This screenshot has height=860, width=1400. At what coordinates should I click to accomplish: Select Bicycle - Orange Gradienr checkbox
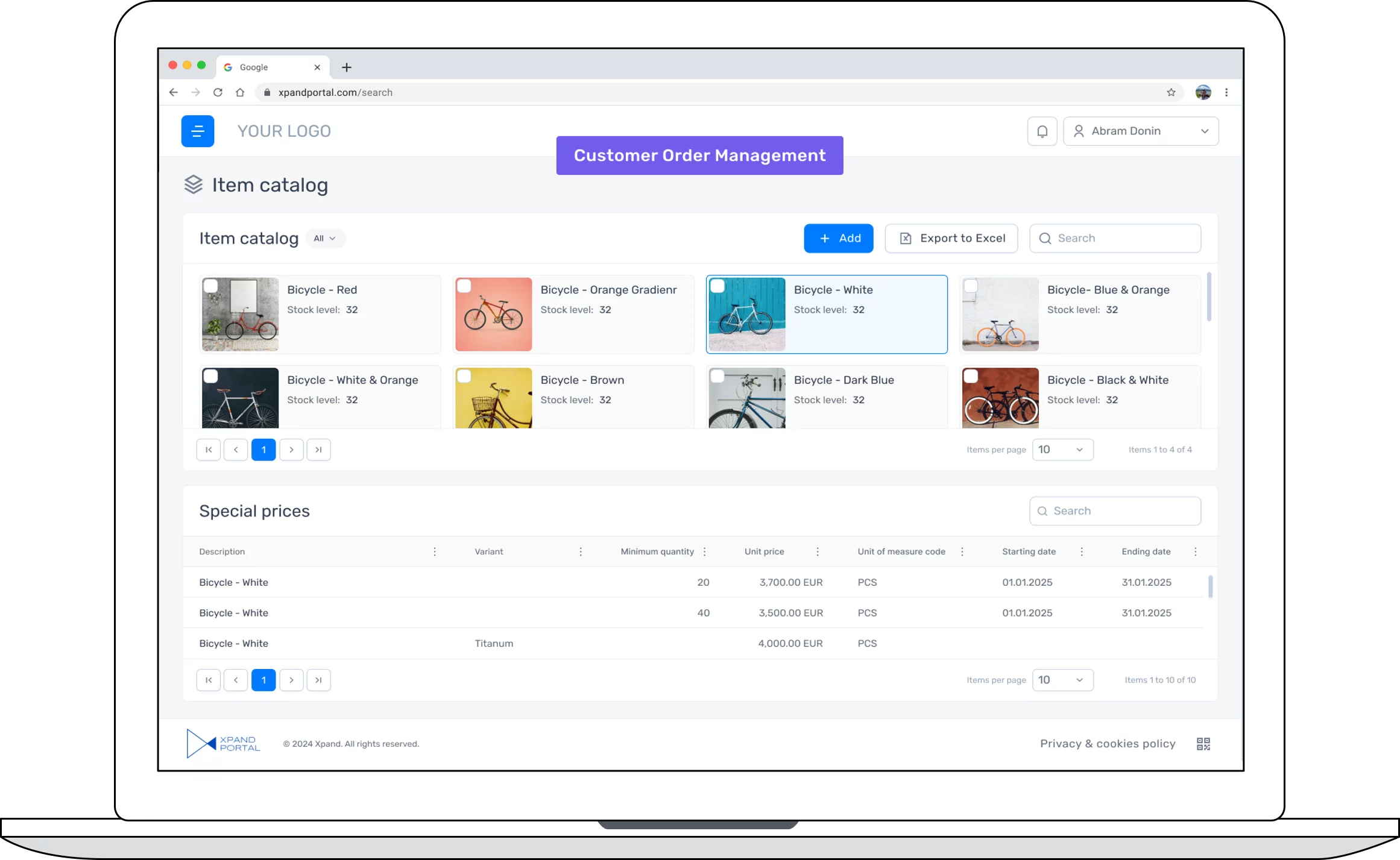(x=464, y=286)
